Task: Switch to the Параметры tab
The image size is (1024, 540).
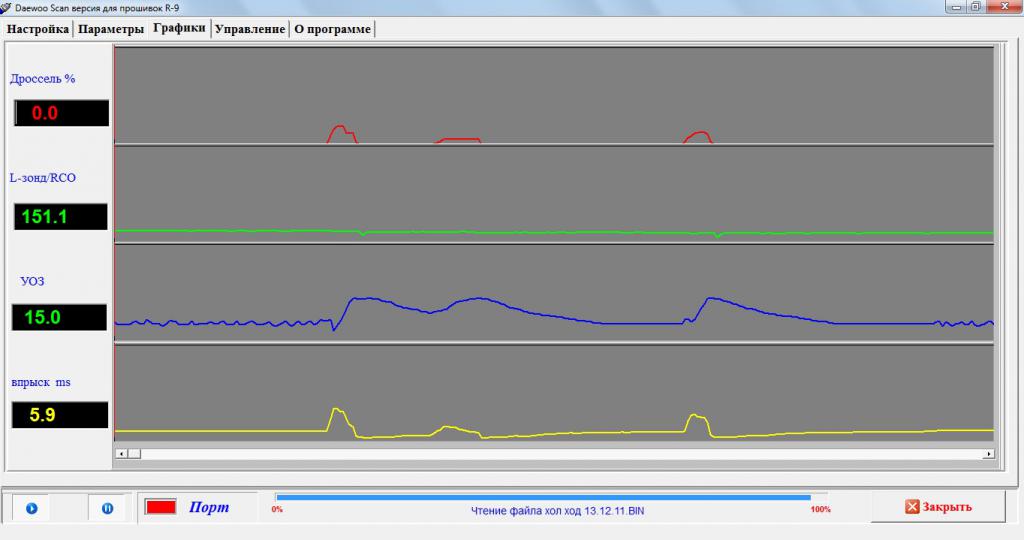Action: 110,29
